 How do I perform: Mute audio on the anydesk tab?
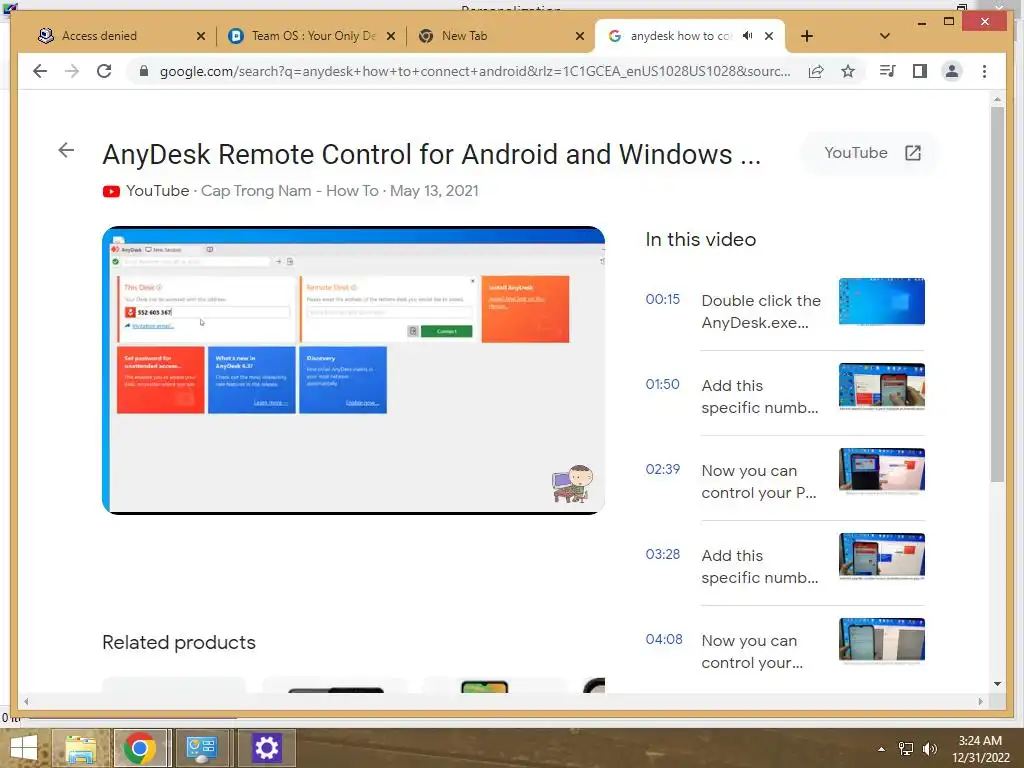click(x=748, y=36)
